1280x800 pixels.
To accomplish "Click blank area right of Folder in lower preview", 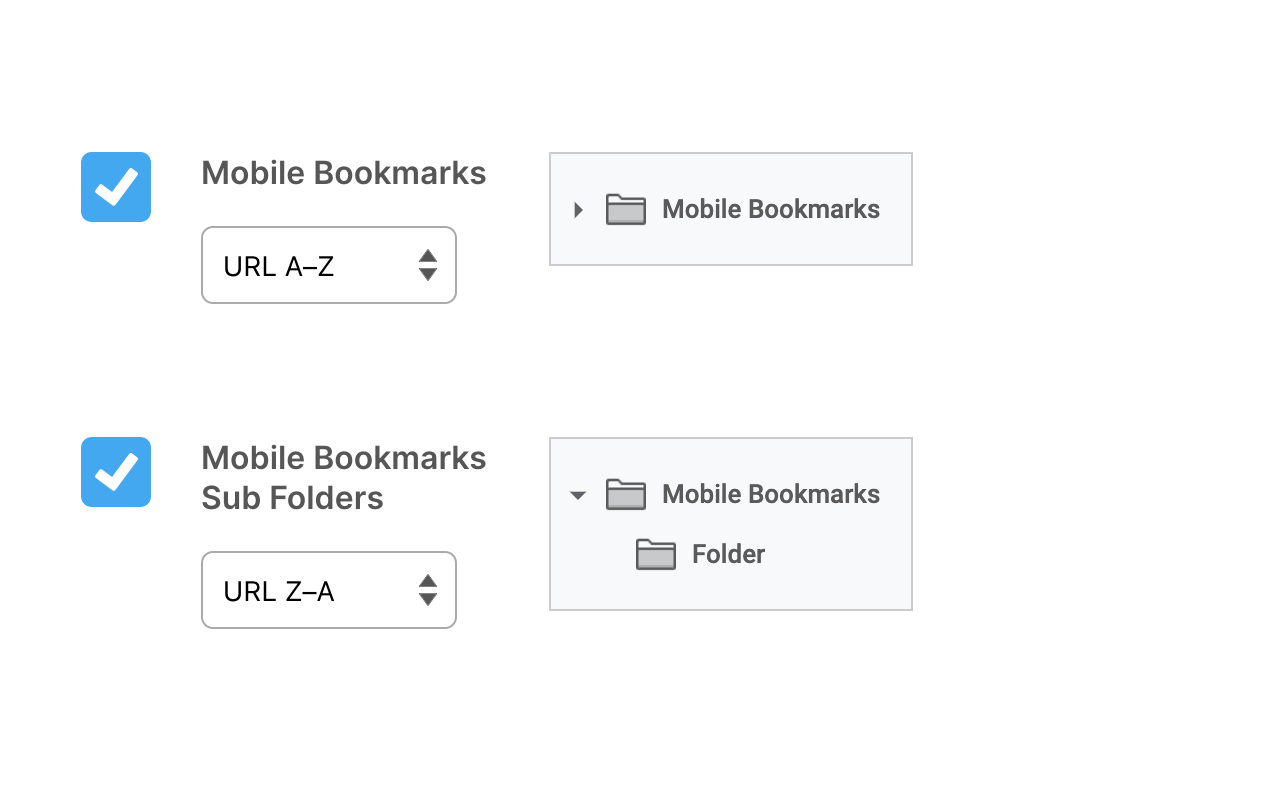I will 840,555.
